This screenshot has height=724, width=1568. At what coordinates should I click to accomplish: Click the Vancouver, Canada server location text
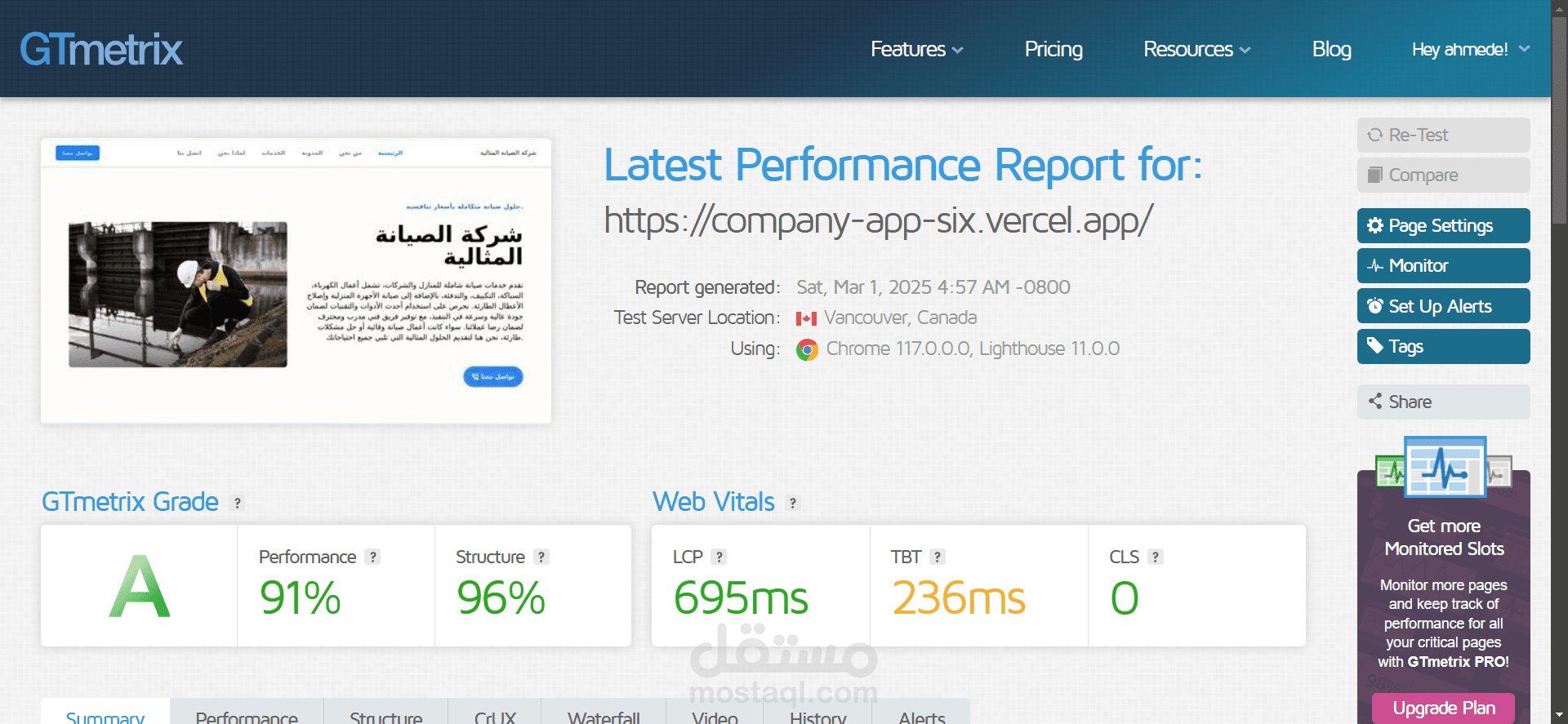pos(900,318)
